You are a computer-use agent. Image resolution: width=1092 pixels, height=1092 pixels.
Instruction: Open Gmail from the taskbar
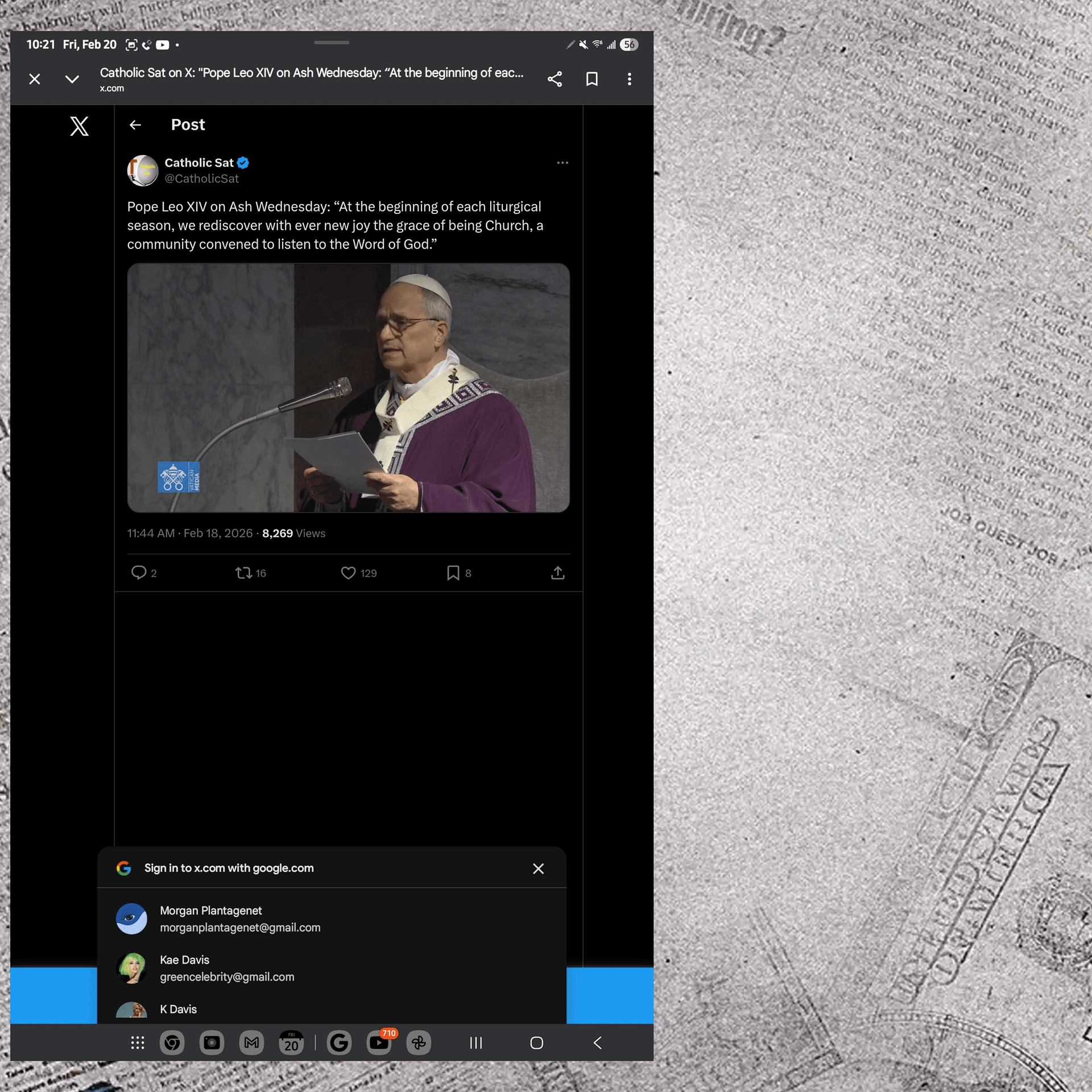[x=251, y=1043]
